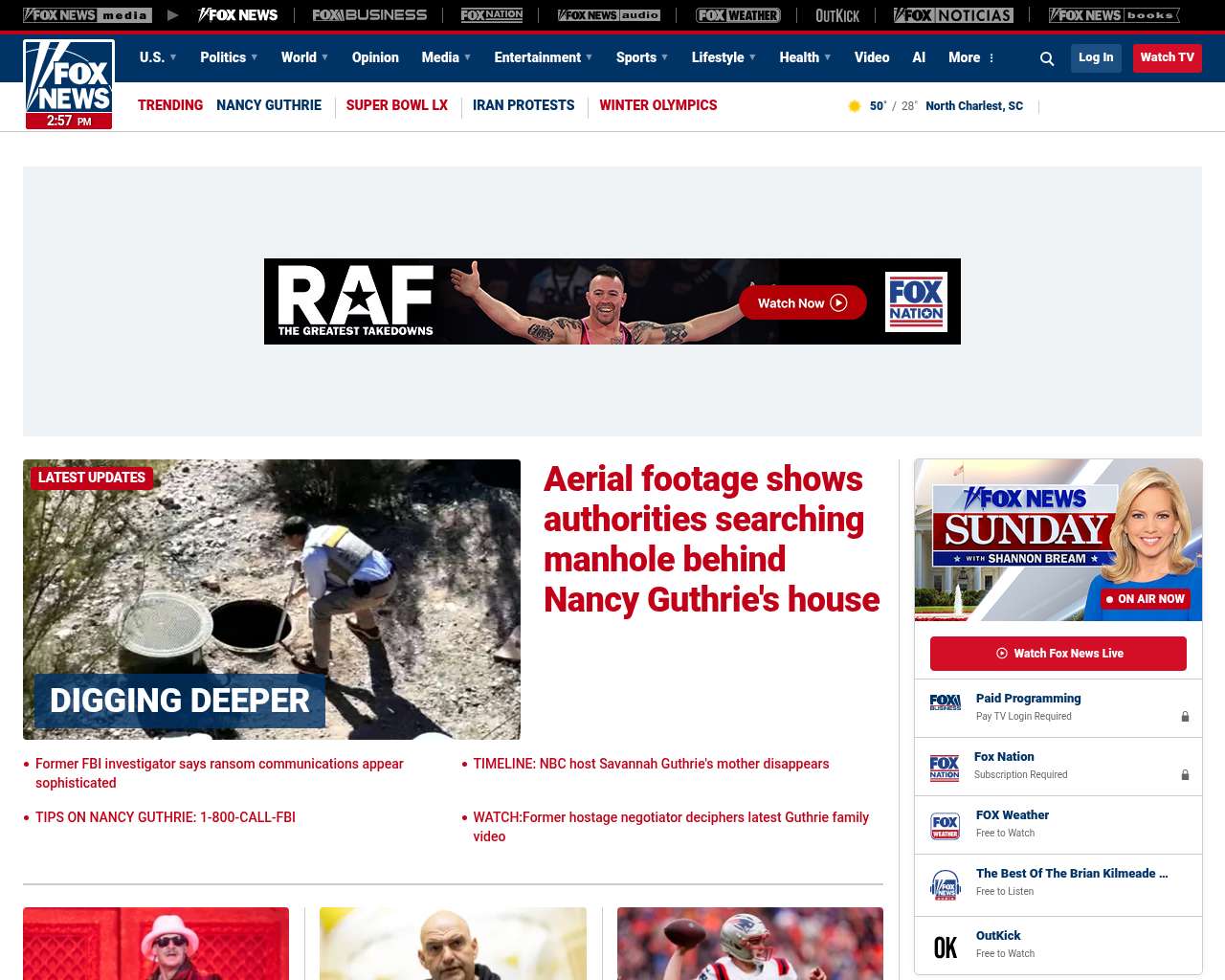
Task: Click the Log In button
Action: click(x=1096, y=57)
